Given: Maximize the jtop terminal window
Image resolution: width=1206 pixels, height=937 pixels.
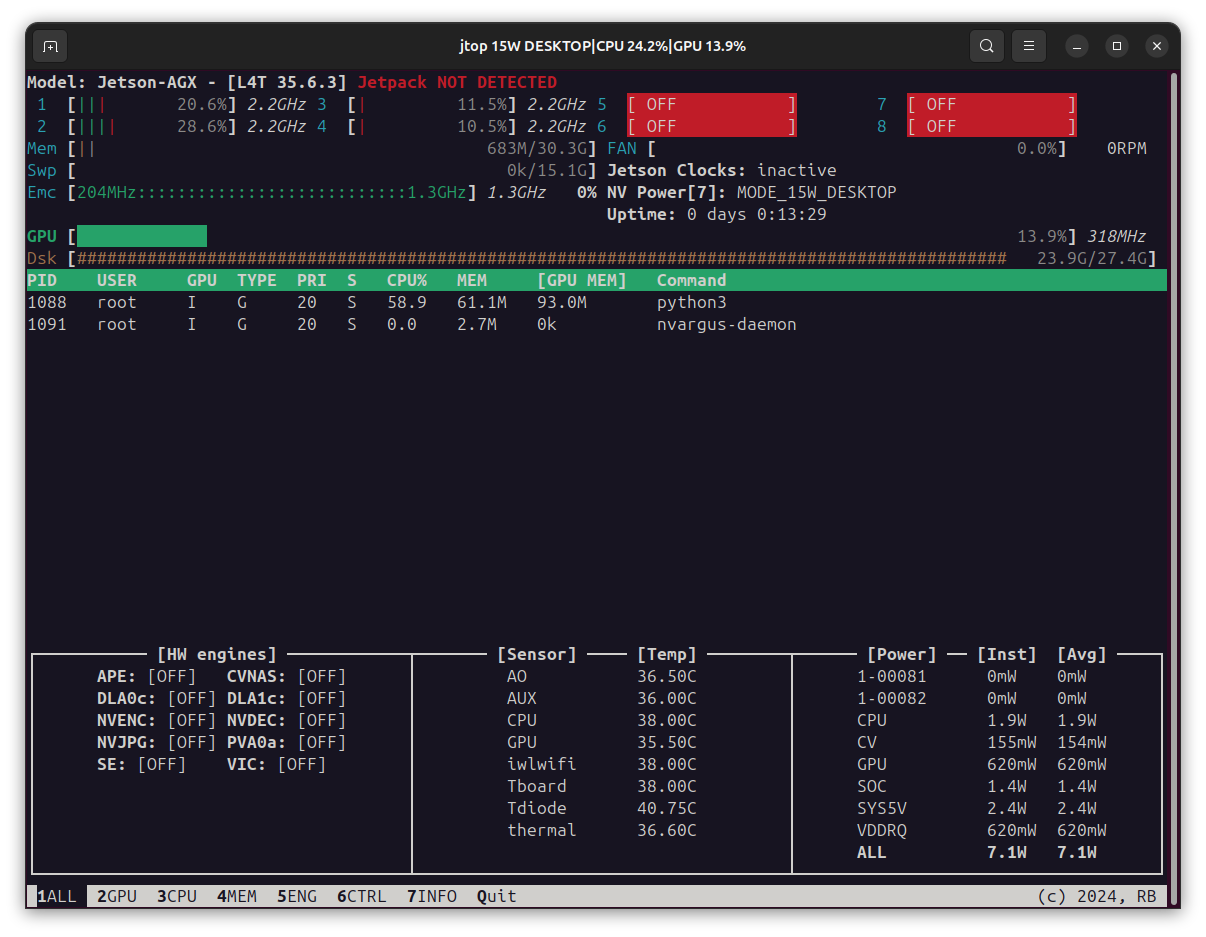Looking at the screenshot, I should point(1117,46).
